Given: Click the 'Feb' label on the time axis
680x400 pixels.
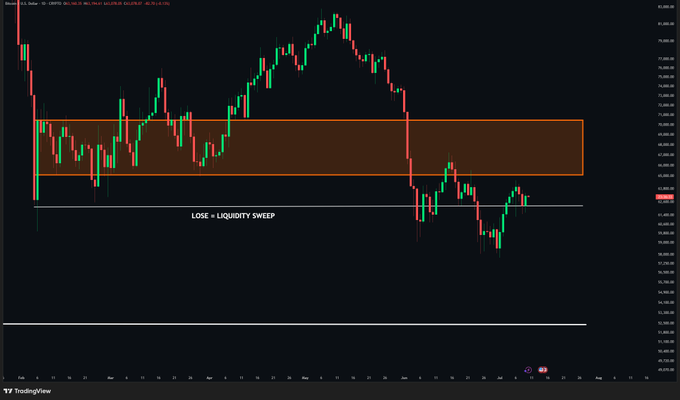Looking at the screenshot, I should pyautogui.click(x=21, y=378).
